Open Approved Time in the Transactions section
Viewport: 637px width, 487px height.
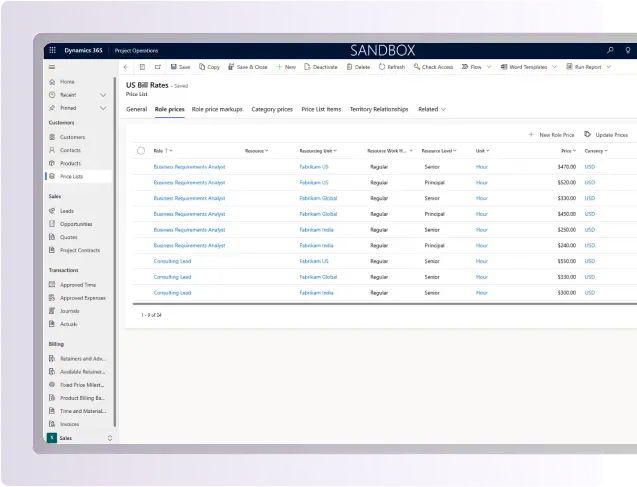76,285
